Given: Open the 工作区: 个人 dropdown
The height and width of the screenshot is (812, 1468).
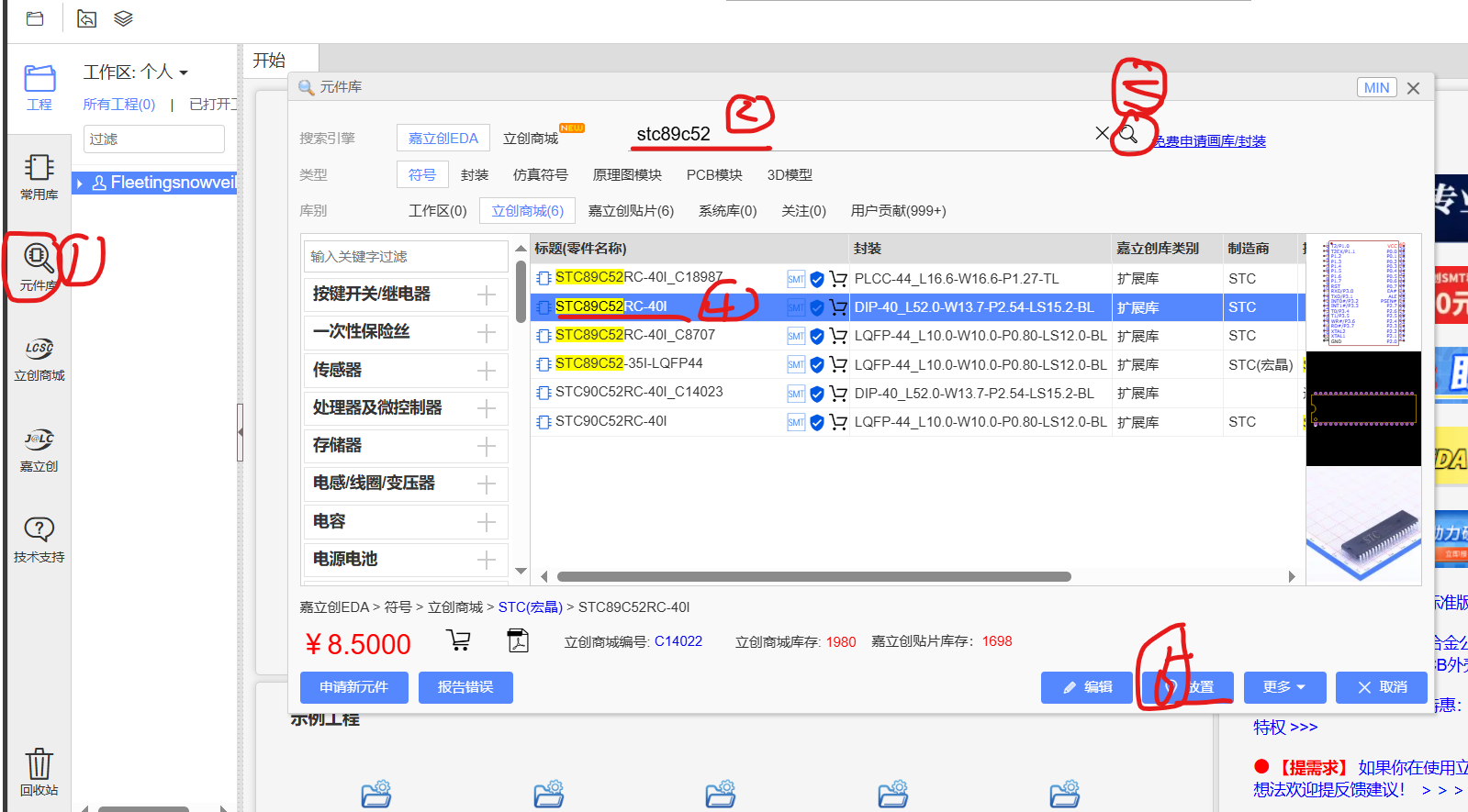Looking at the screenshot, I should 136,72.
